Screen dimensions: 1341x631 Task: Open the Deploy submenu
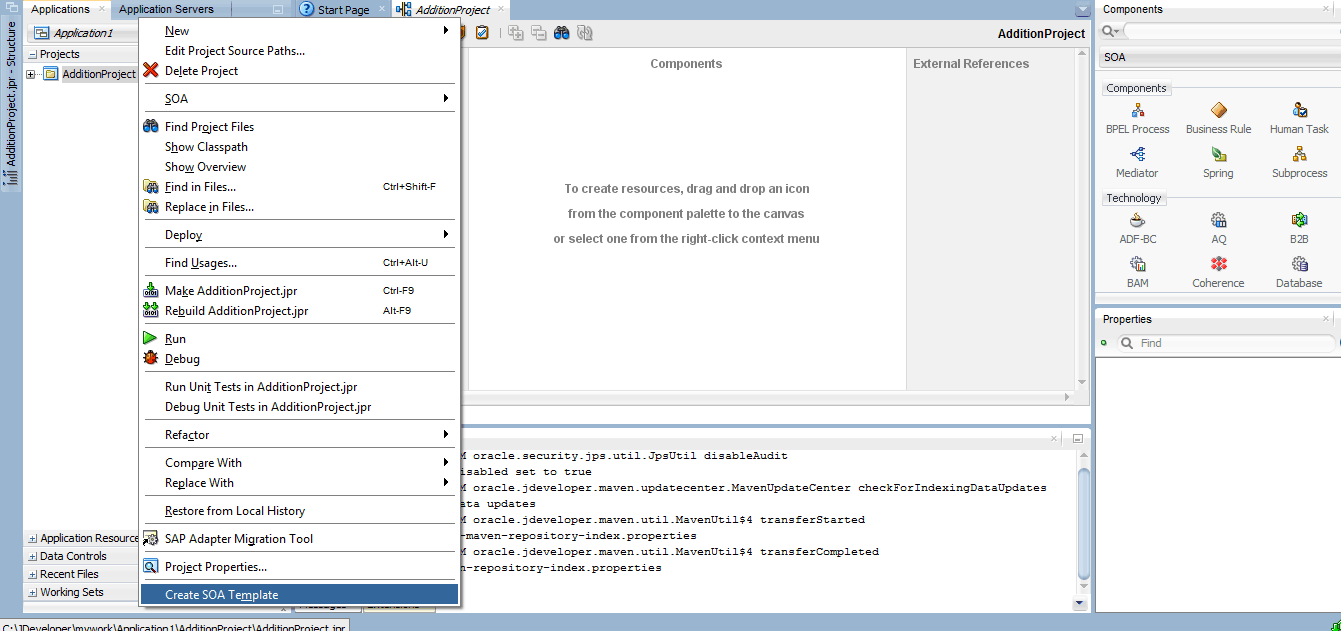(x=299, y=234)
